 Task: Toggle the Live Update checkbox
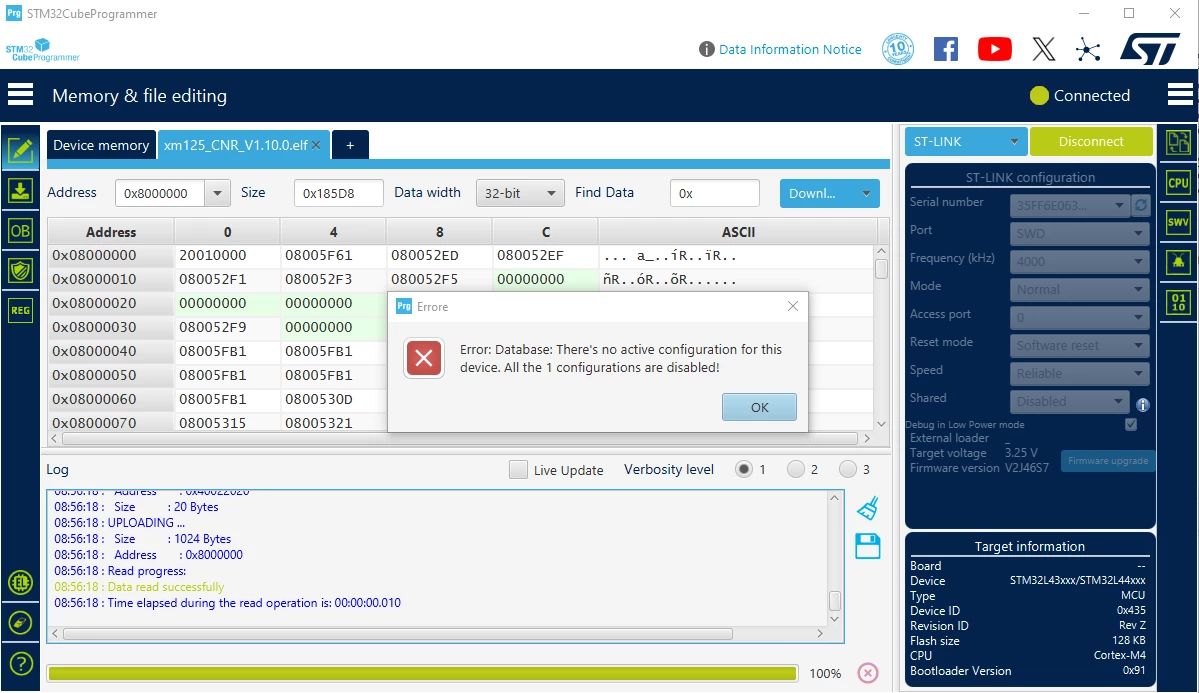pyautogui.click(x=518, y=470)
